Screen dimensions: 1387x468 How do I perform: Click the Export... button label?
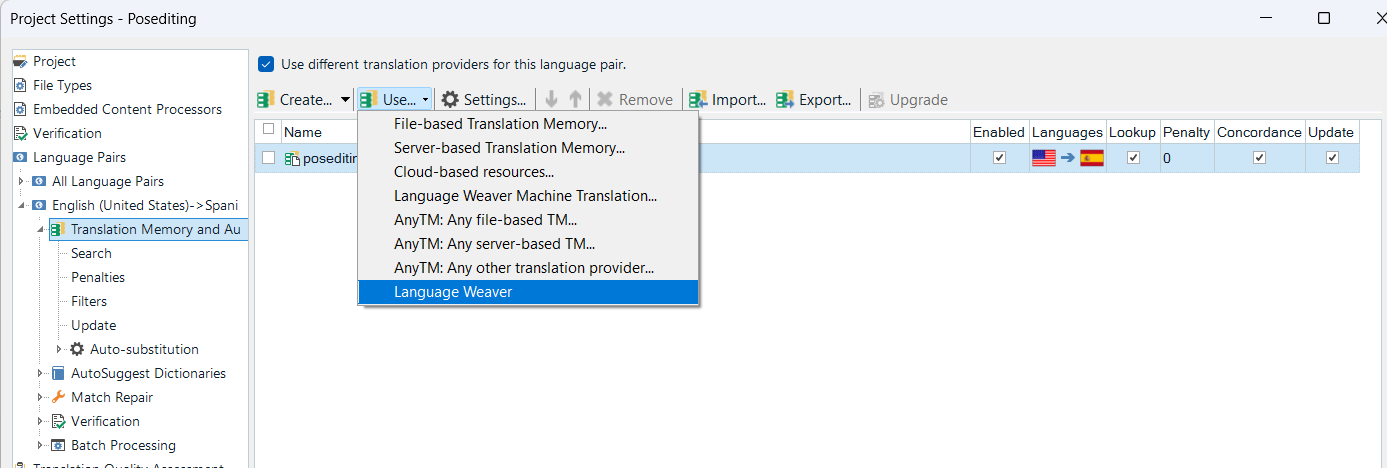pos(825,100)
